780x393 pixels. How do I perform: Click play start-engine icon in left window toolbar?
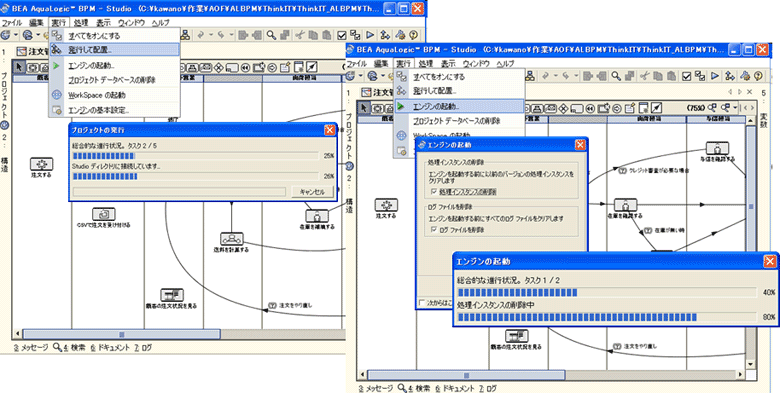click(x=370, y=35)
